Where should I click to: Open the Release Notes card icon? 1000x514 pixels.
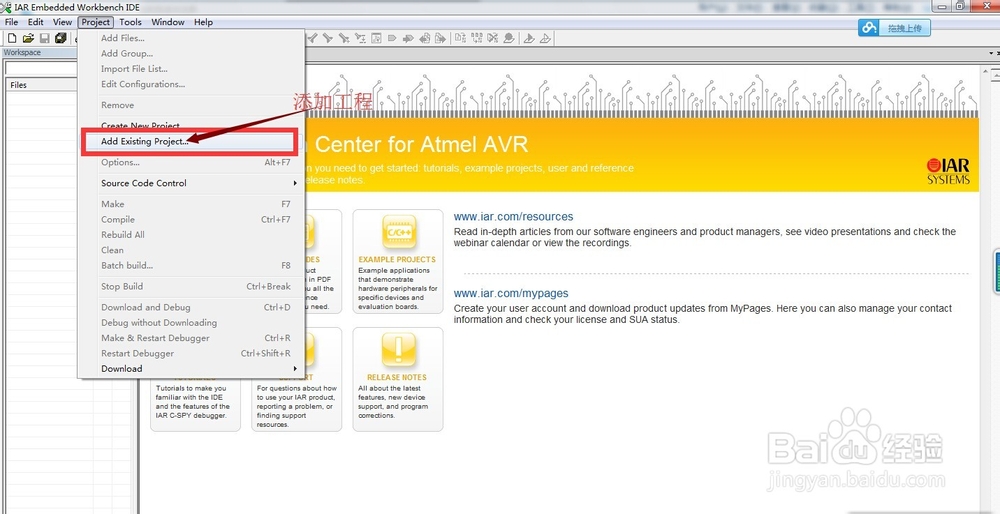coord(399,349)
